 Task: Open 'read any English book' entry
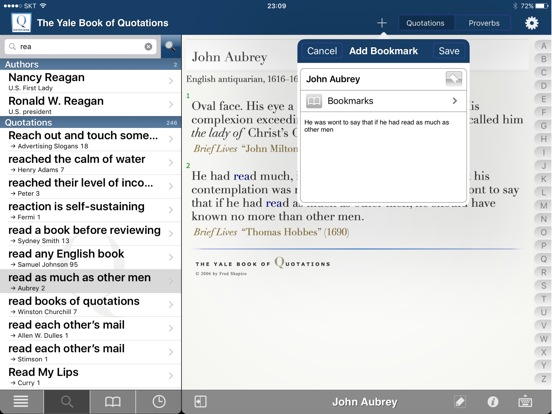[x=90, y=258]
